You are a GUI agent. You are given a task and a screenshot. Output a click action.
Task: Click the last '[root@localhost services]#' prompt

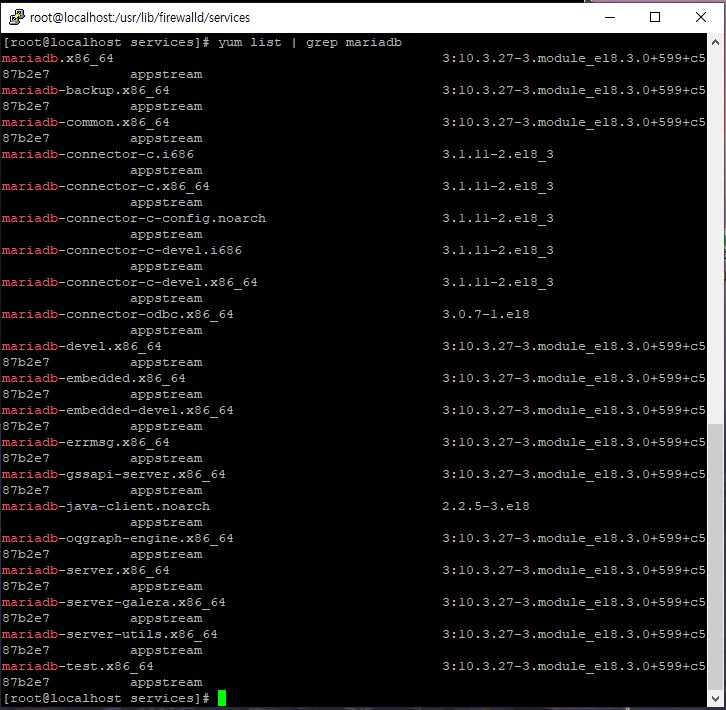pyautogui.click(x=106, y=698)
